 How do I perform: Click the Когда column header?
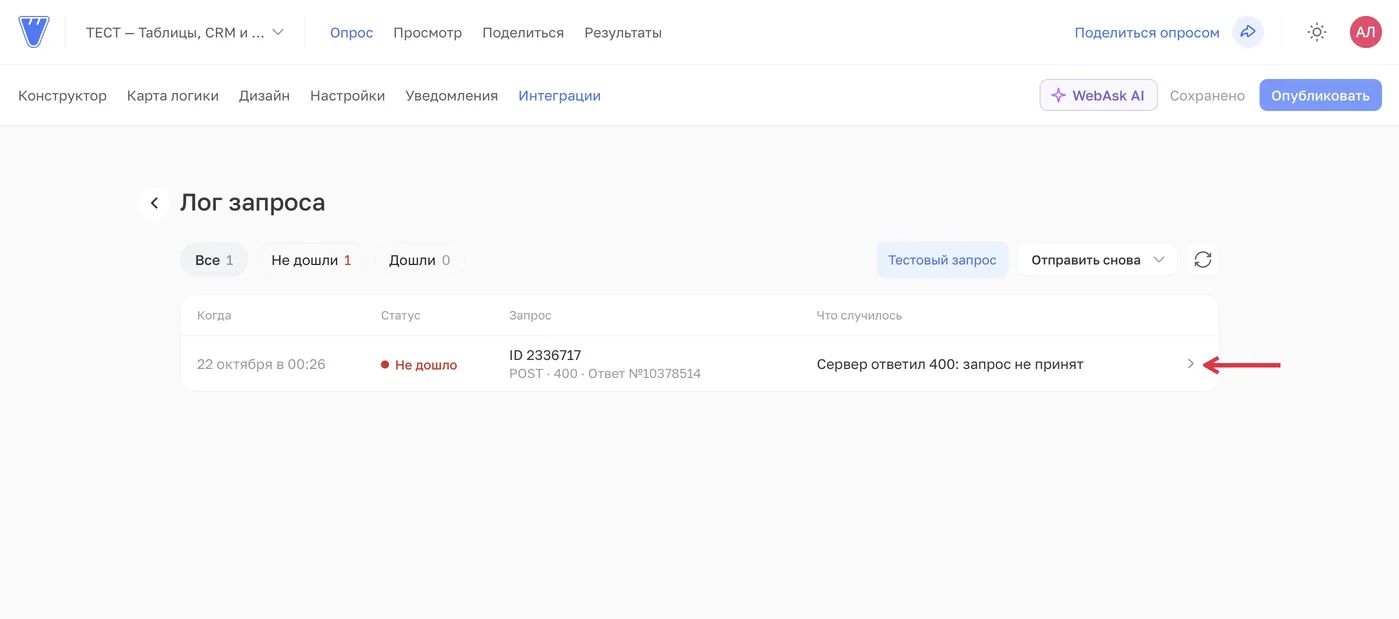(x=214, y=315)
